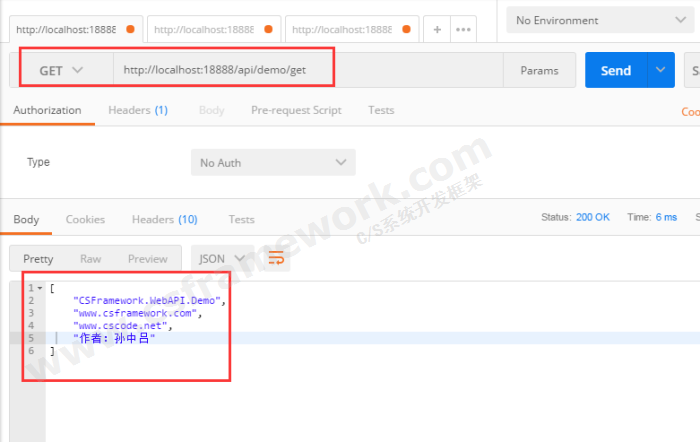The image size is (700, 442).
Task: Toggle line wrap icon beside JSON
Action: coord(276,259)
